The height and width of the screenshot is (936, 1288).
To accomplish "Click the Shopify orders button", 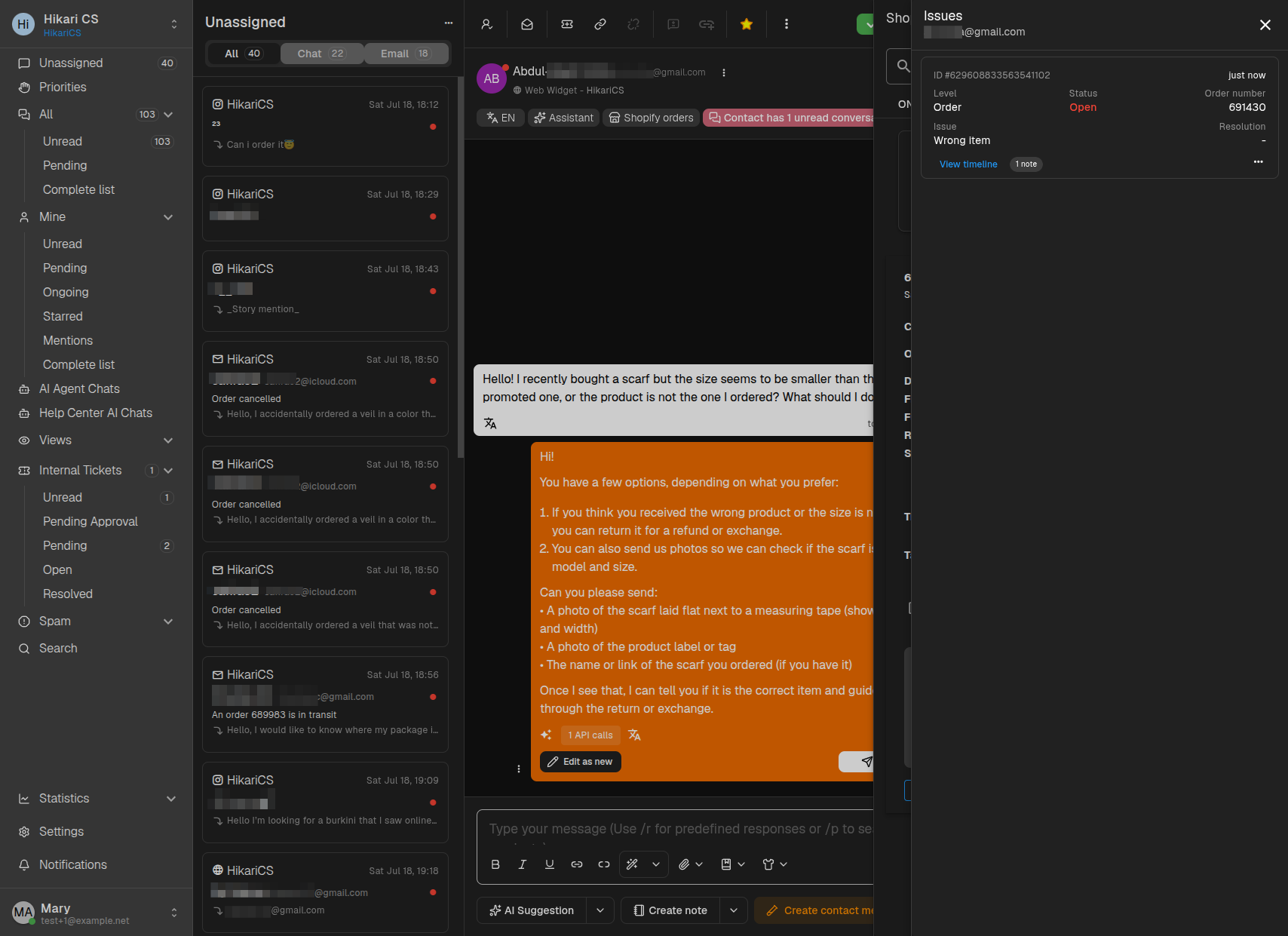I will (652, 118).
